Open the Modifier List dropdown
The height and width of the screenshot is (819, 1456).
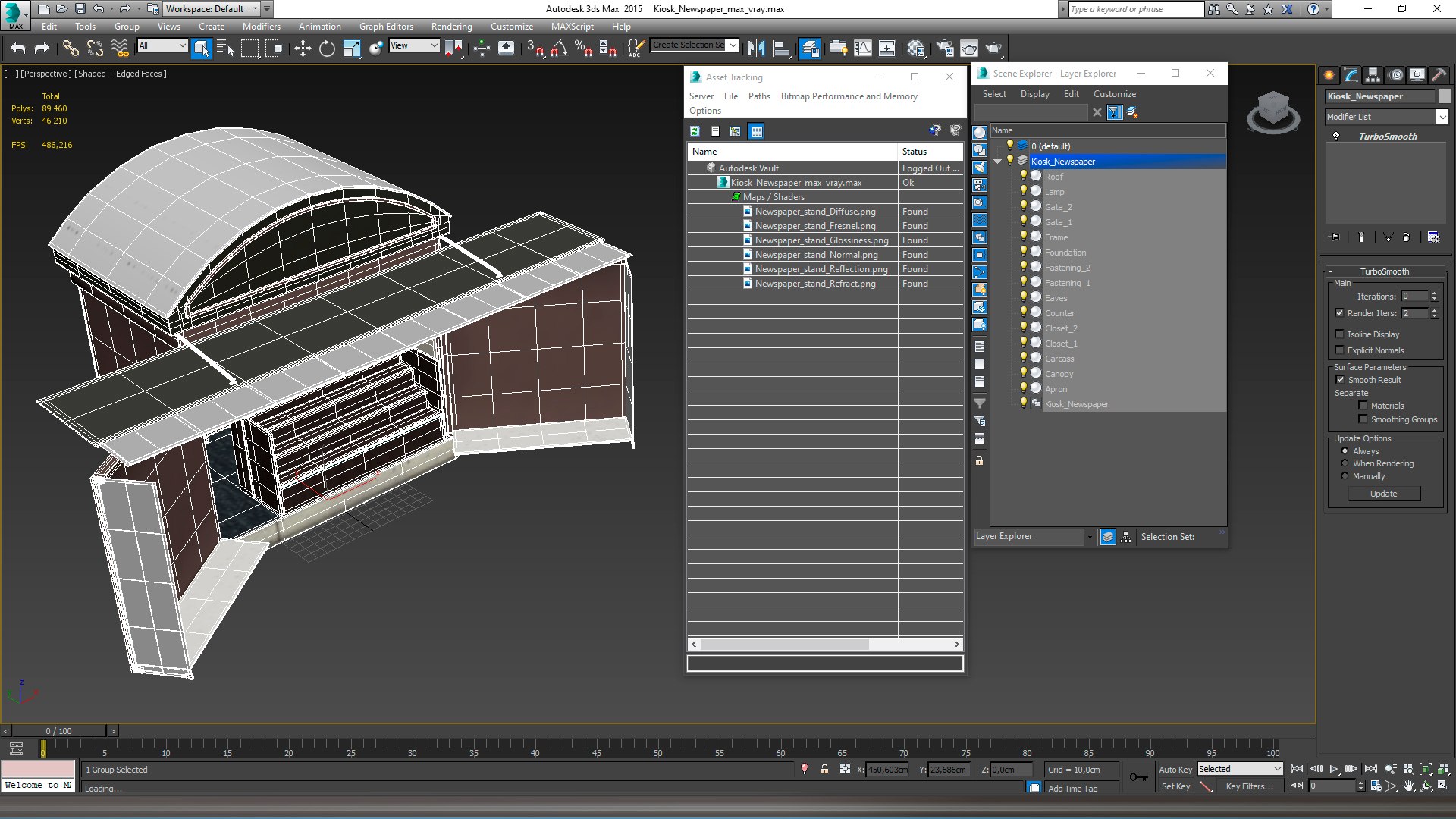(1442, 117)
